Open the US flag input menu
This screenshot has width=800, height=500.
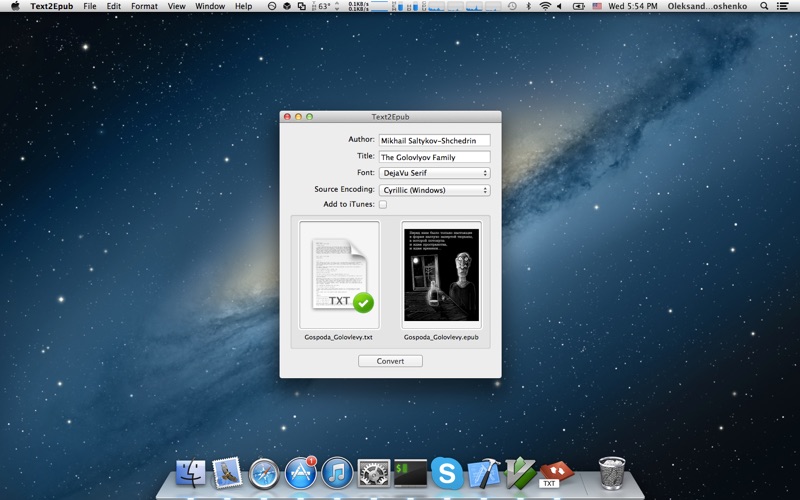coord(597,6)
